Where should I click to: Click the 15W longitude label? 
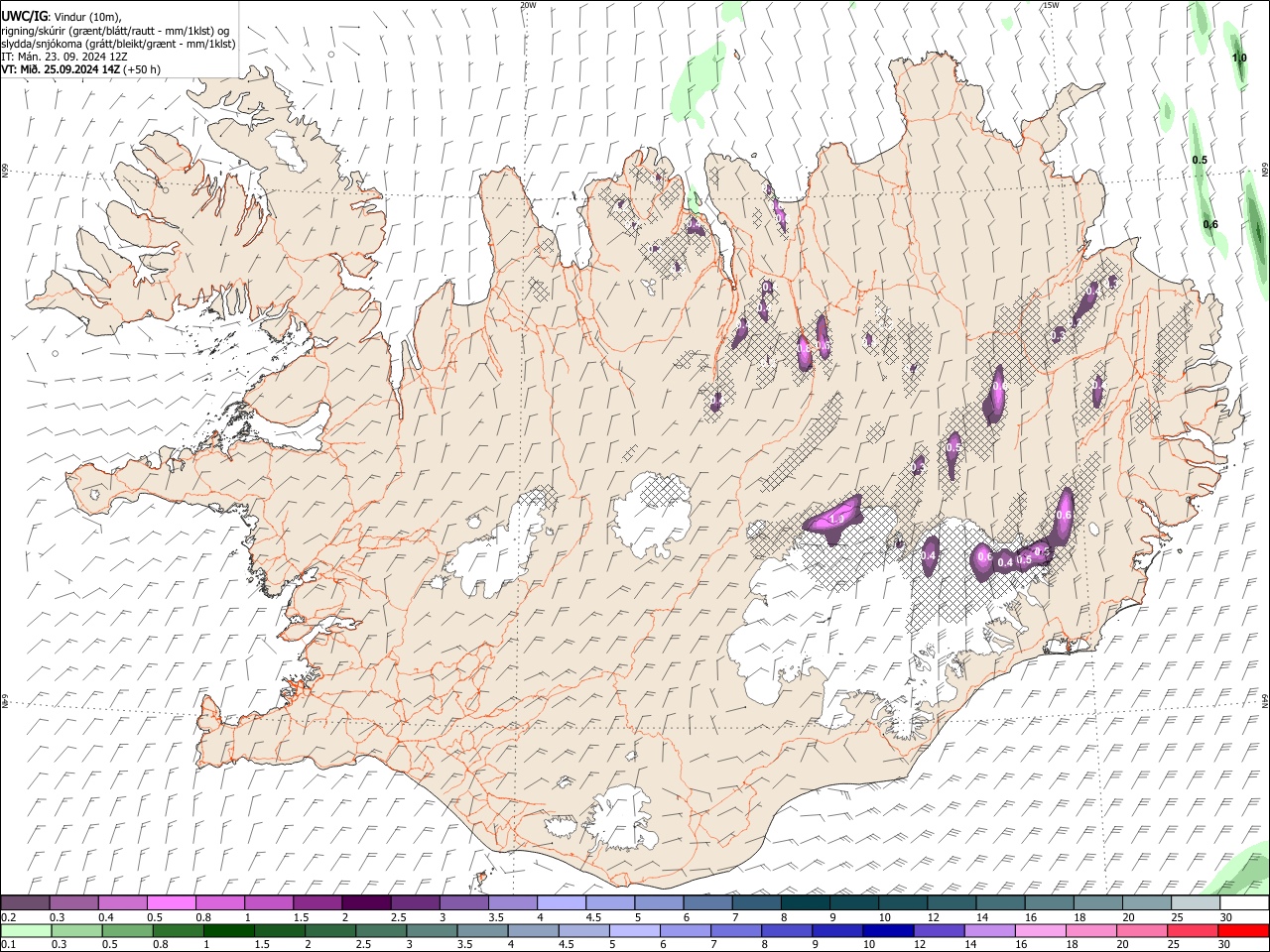tap(1050, 5)
